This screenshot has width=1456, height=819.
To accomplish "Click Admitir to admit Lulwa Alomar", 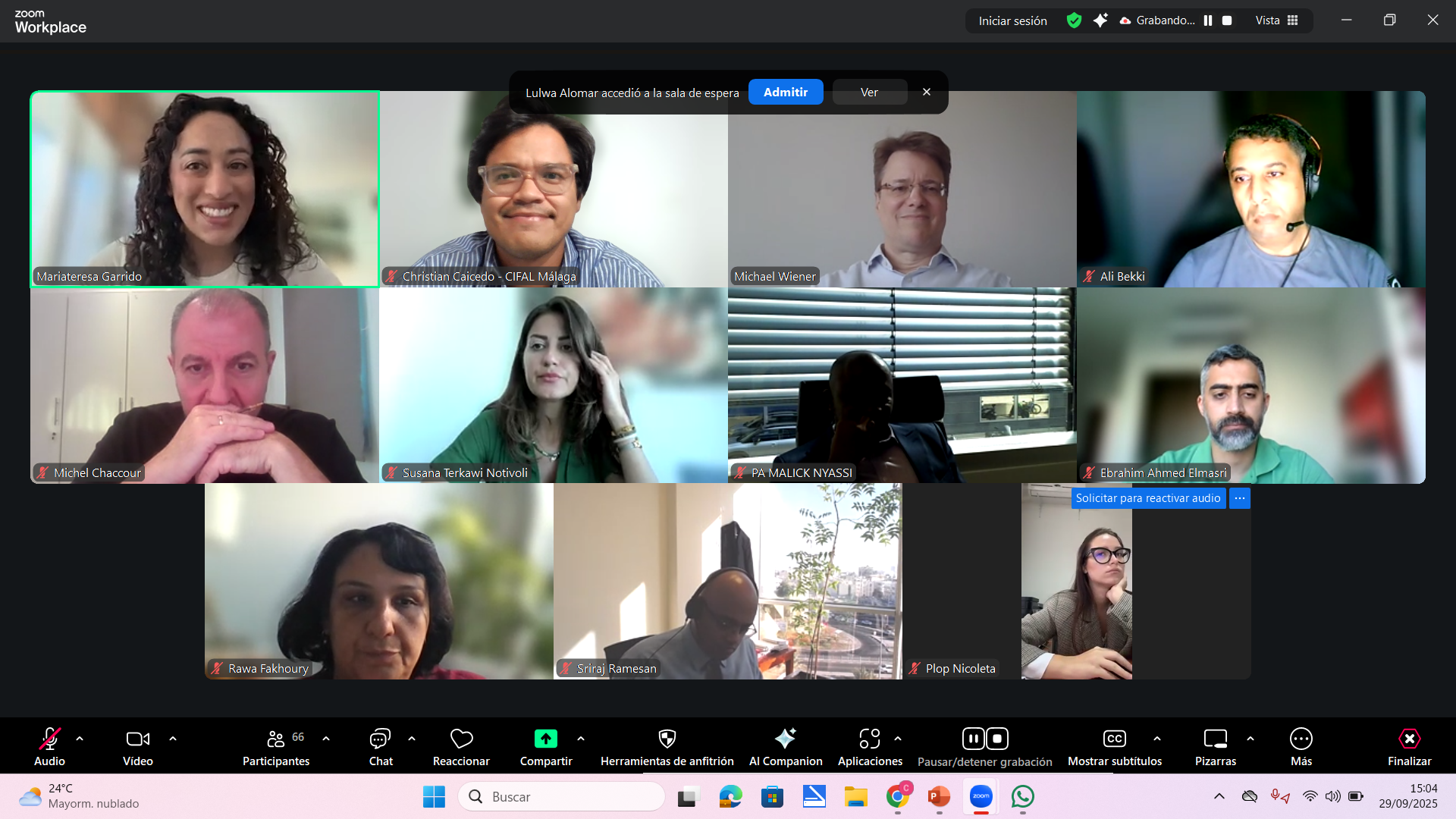I will [785, 92].
